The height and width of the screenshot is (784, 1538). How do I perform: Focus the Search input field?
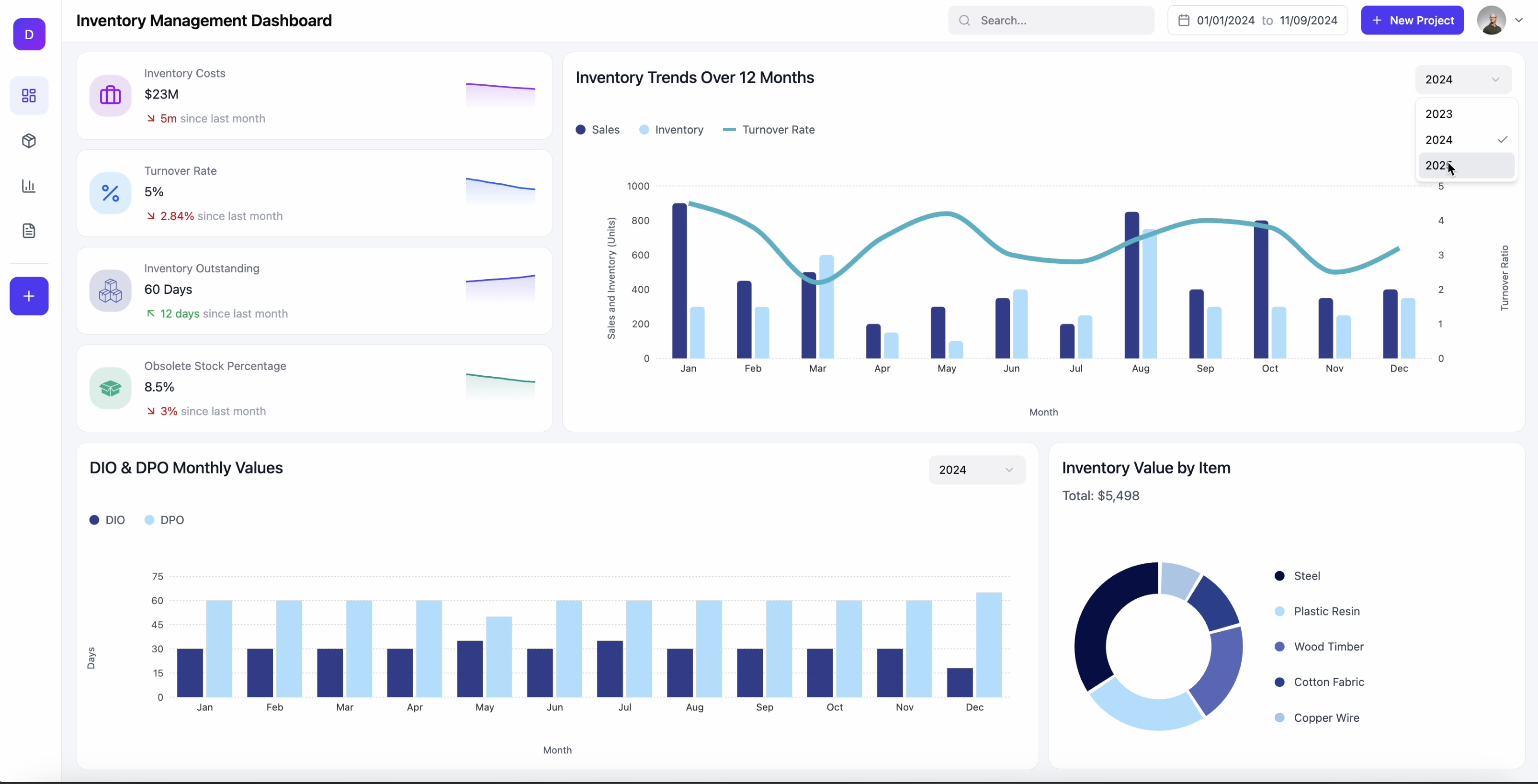(x=1051, y=20)
